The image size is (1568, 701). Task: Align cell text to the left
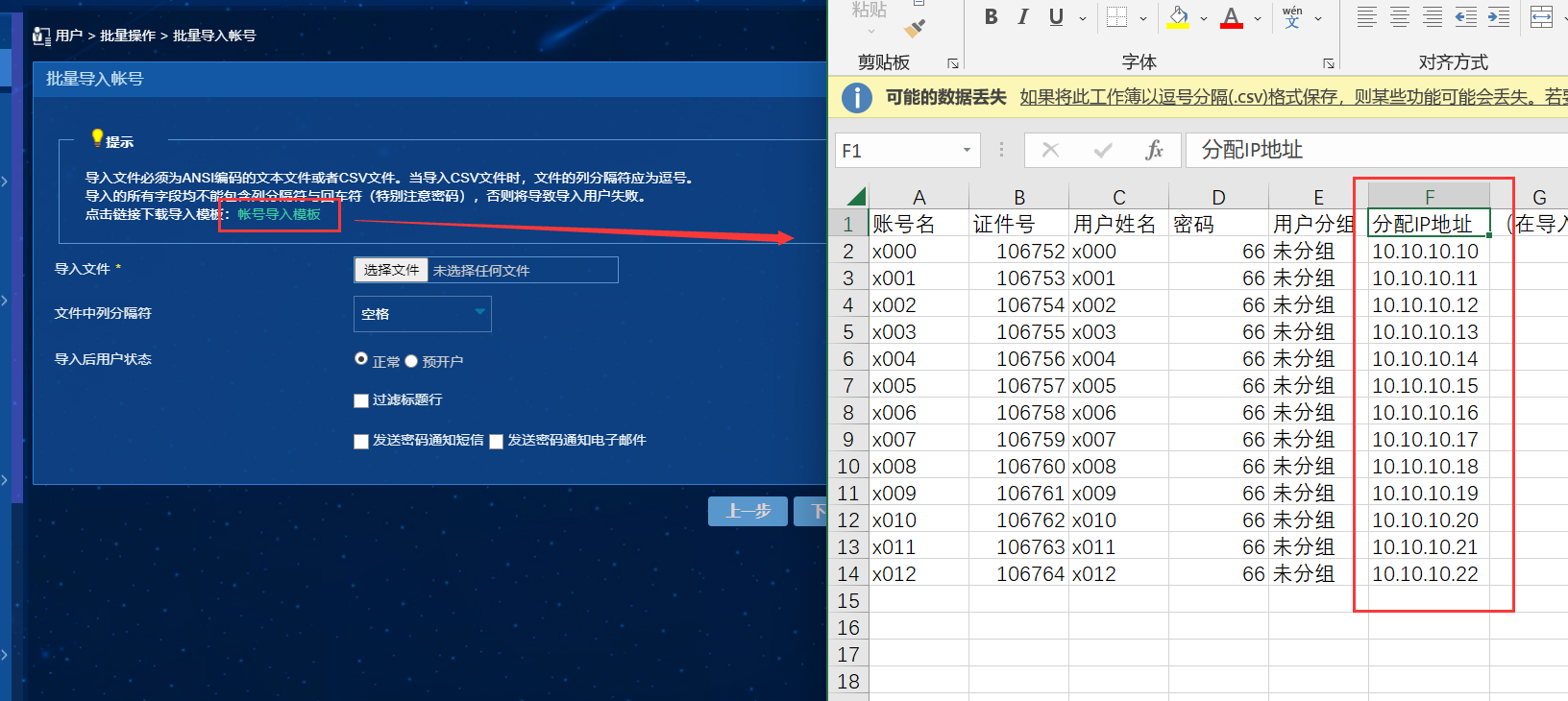click(1366, 16)
